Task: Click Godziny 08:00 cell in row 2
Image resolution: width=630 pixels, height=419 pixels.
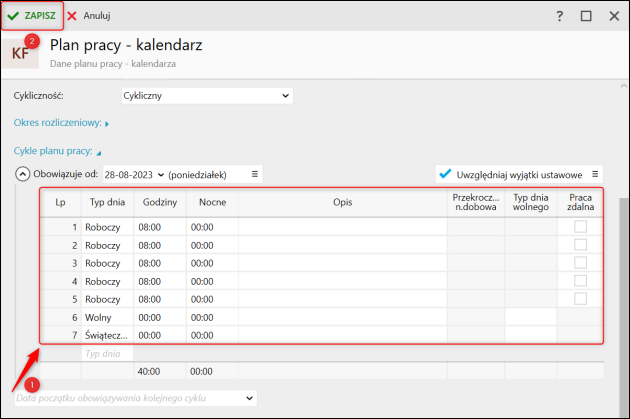Action: coord(160,245)
